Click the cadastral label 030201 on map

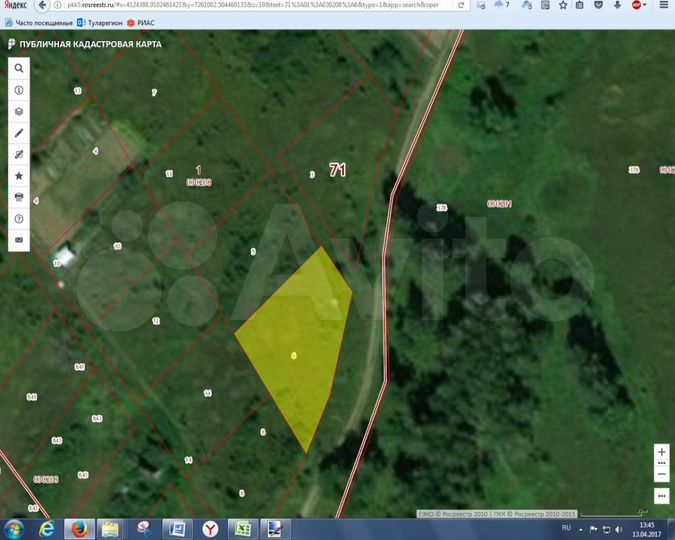[x=499, y=204]
